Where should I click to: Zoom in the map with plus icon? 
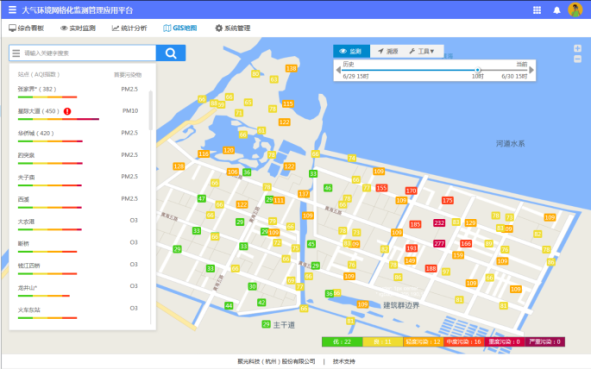(577, 48)
